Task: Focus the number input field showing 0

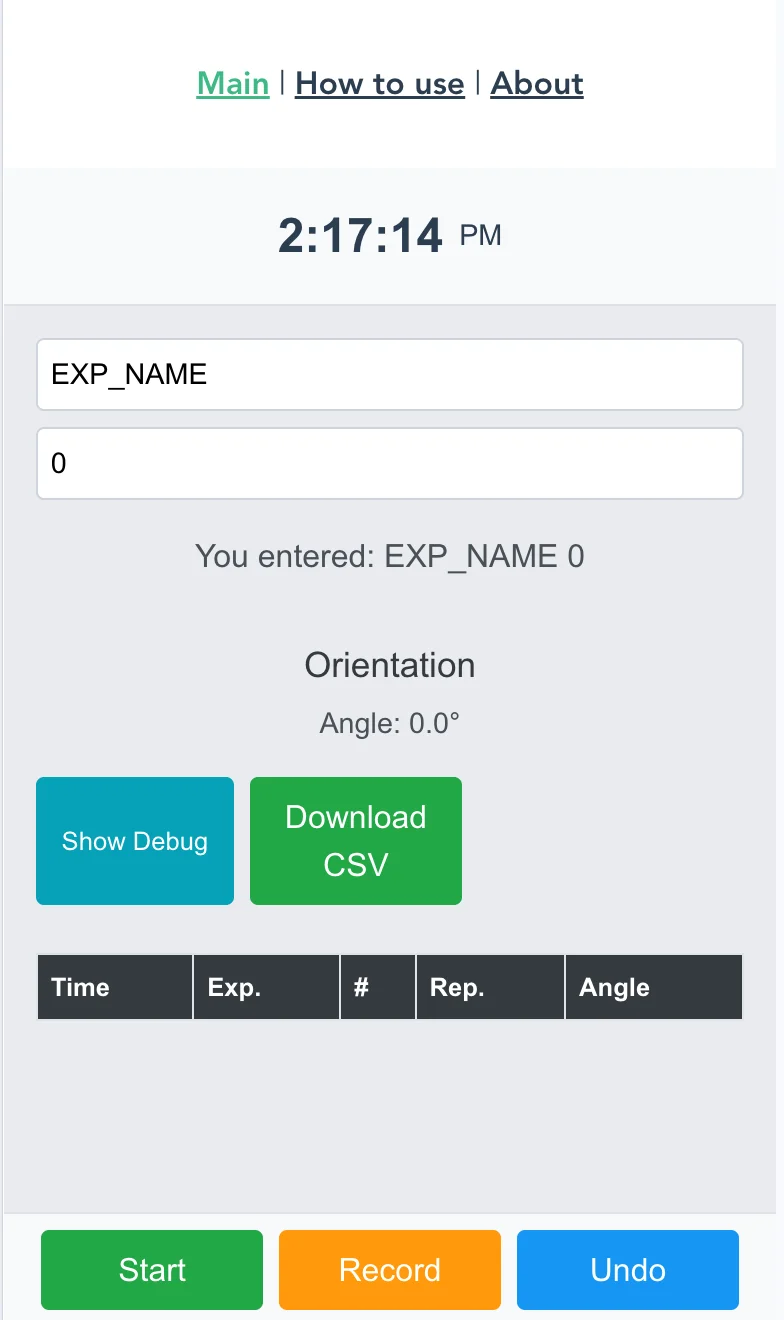Action: (390, 463)
